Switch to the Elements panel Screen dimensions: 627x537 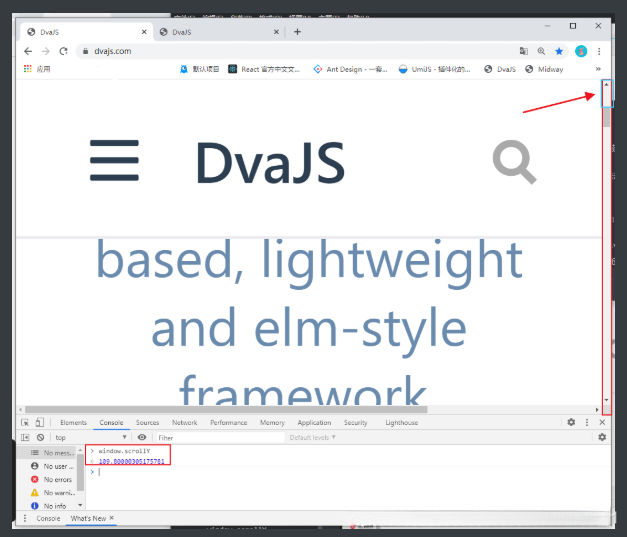click(73, 423)
